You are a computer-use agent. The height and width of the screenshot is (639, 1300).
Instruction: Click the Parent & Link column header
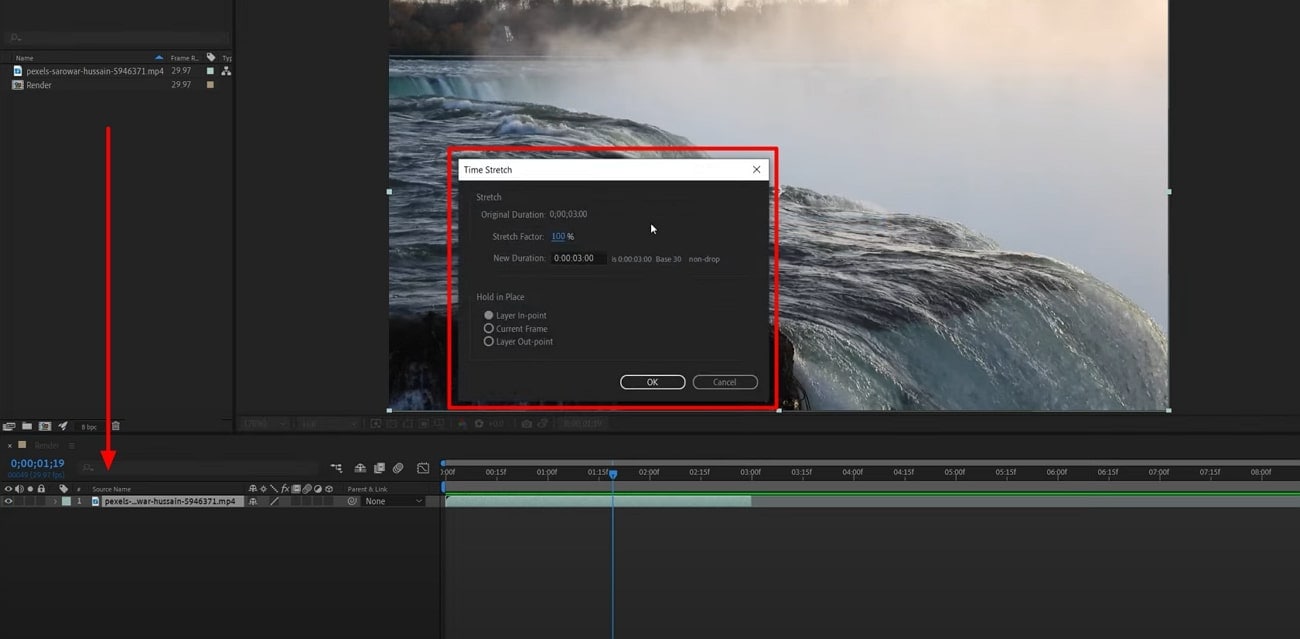click(367, 489)
